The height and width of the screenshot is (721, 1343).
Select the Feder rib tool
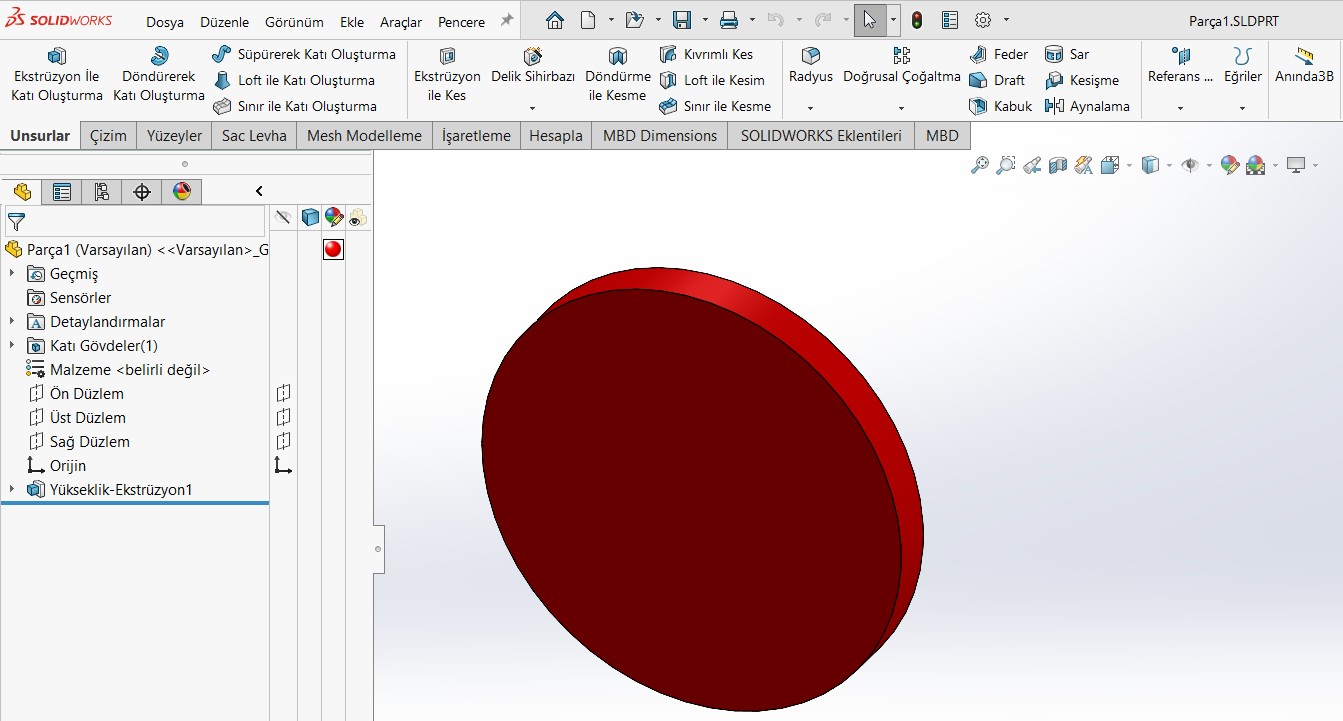click(999, 54)
